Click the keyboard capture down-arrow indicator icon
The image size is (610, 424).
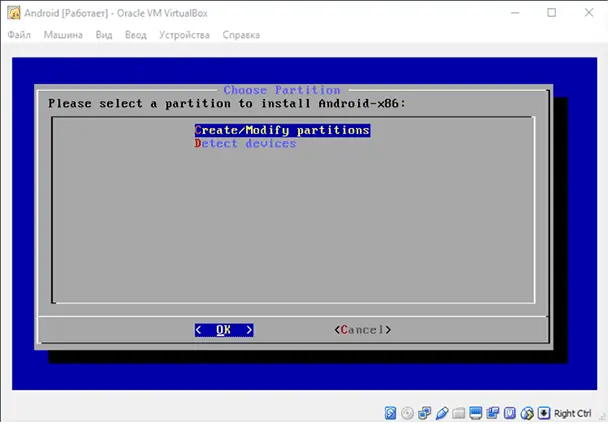[x=544, y=413]
